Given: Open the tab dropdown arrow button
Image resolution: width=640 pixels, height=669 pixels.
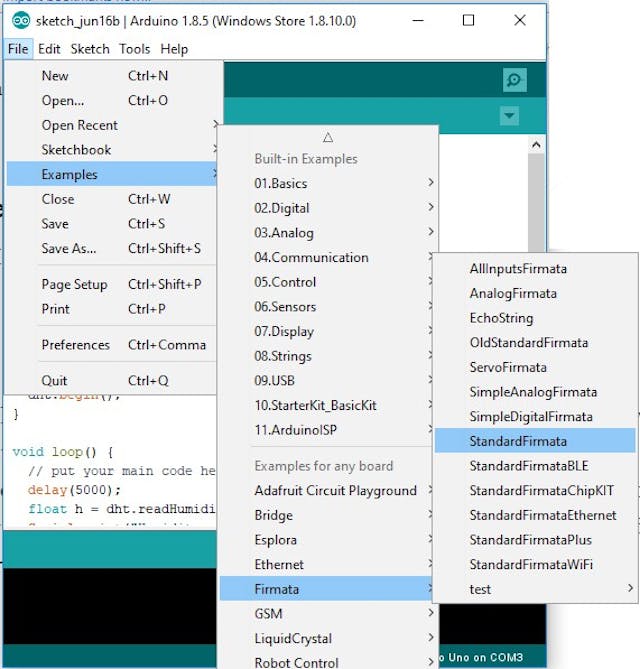Looking at the screenshot, I should [510, 116].
